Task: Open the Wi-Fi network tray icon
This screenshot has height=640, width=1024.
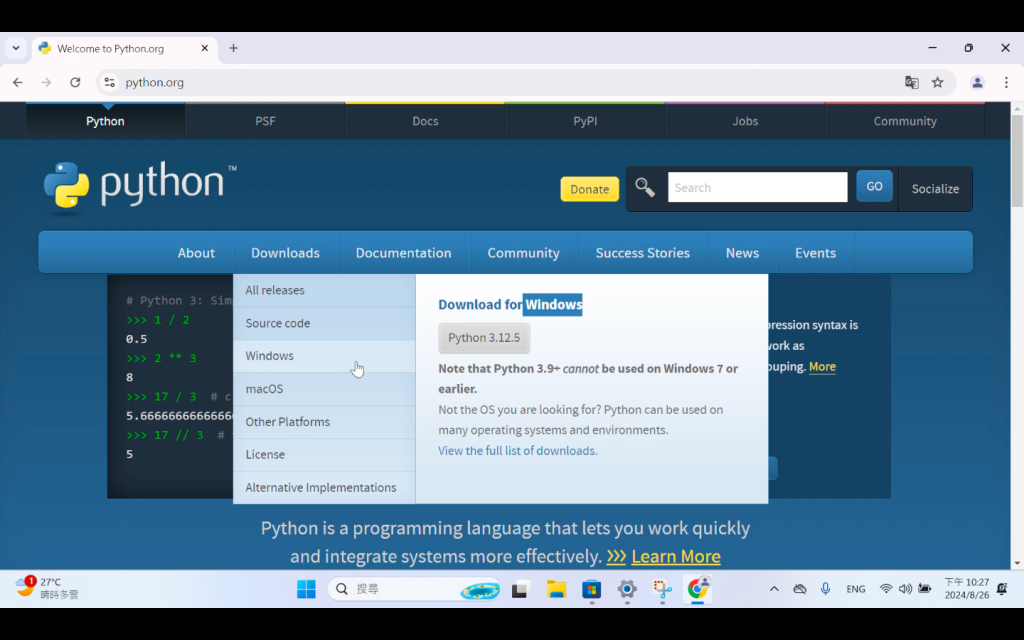Action: [886, 589]
